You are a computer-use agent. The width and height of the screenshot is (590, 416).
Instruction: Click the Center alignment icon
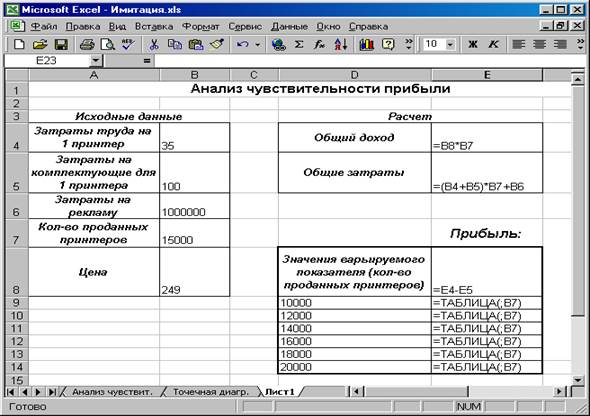539,44
